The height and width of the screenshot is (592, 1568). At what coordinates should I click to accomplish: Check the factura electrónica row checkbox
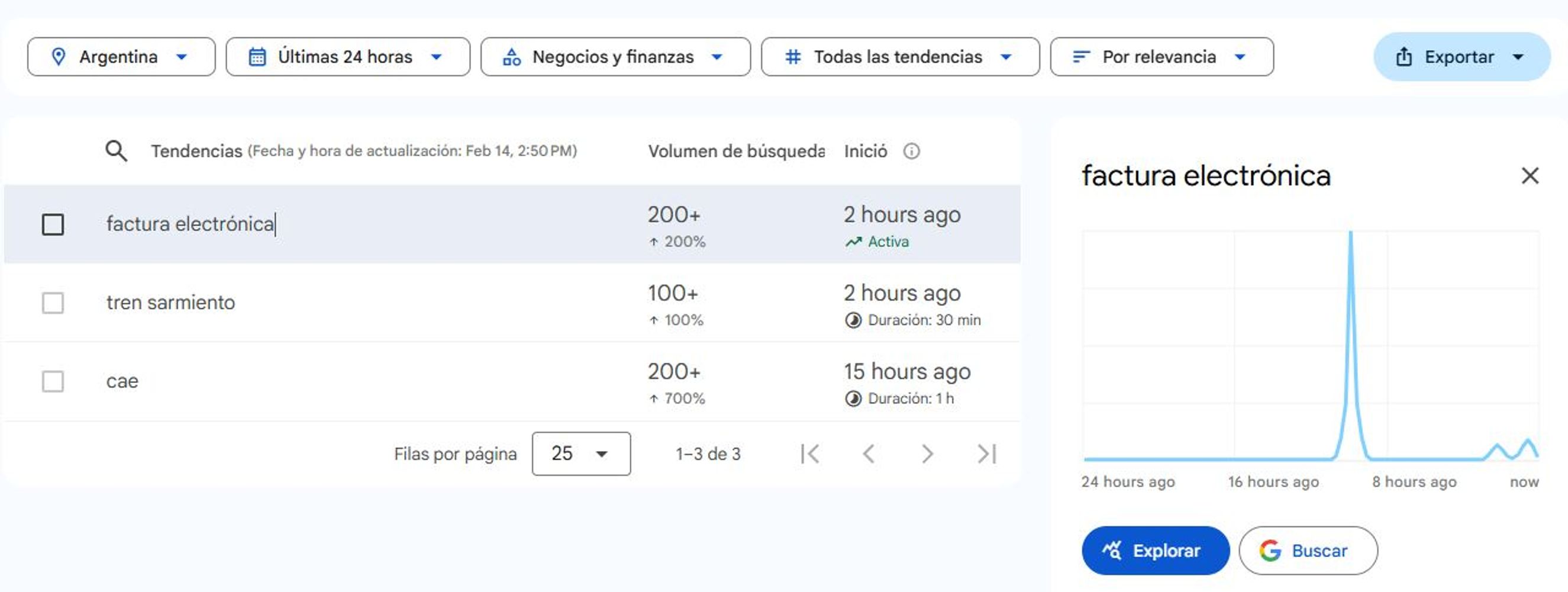coord(53,224)
